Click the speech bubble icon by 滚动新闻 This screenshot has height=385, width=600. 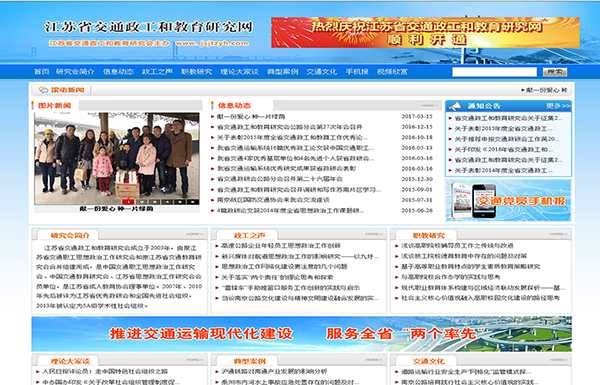coord(43,90)
